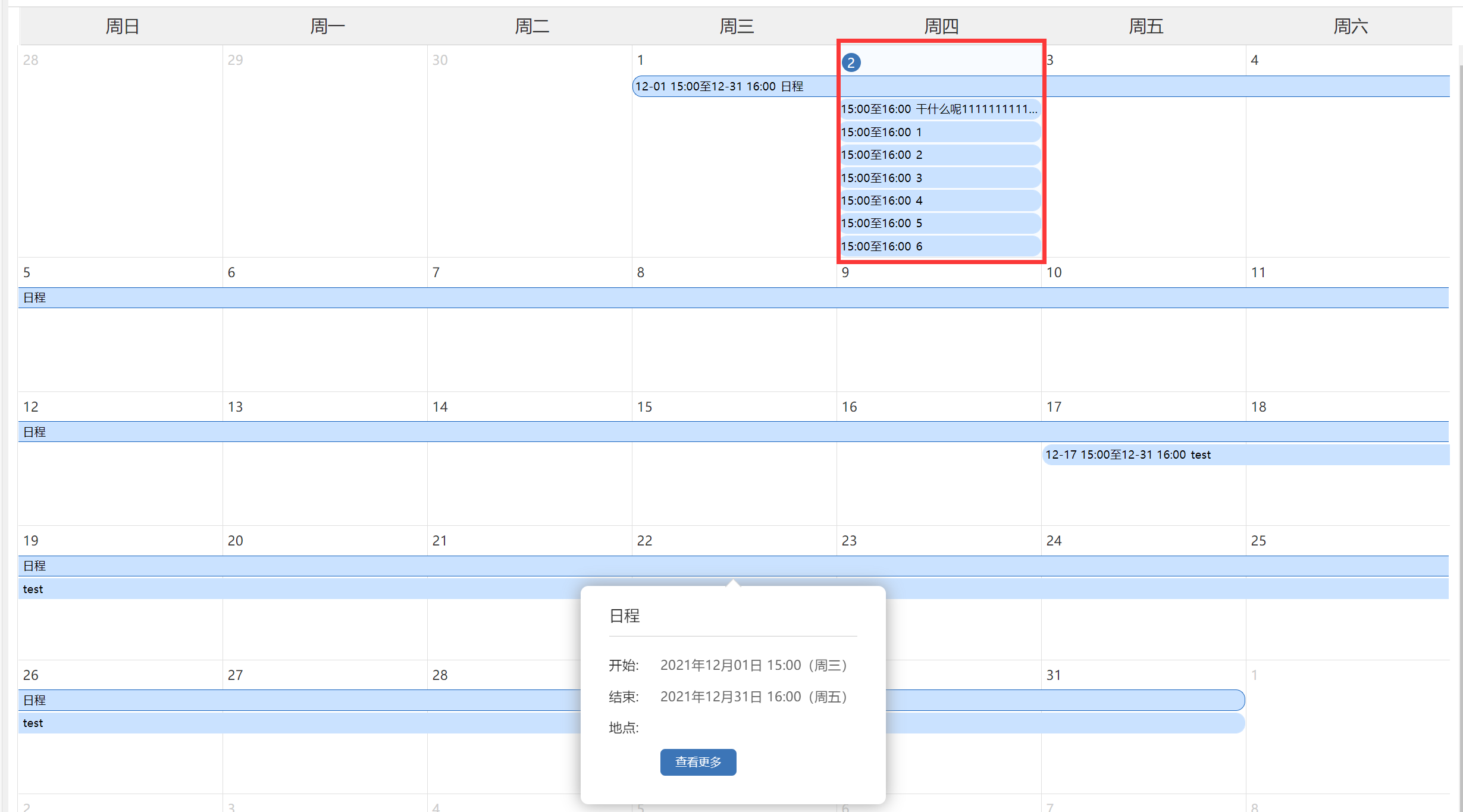The image size is (1463, 812).
Task: Click the 查看更多 button in popup
Action: [698, 762]
